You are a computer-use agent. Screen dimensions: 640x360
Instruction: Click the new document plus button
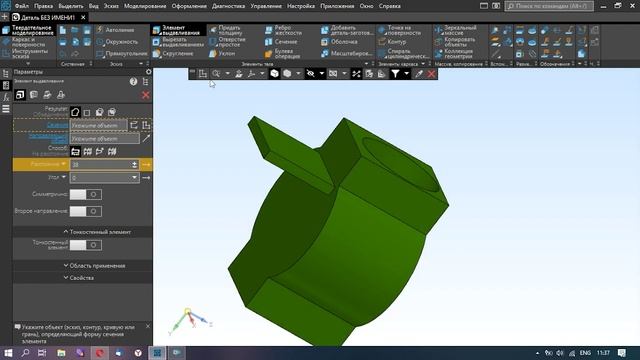point(4,17)
